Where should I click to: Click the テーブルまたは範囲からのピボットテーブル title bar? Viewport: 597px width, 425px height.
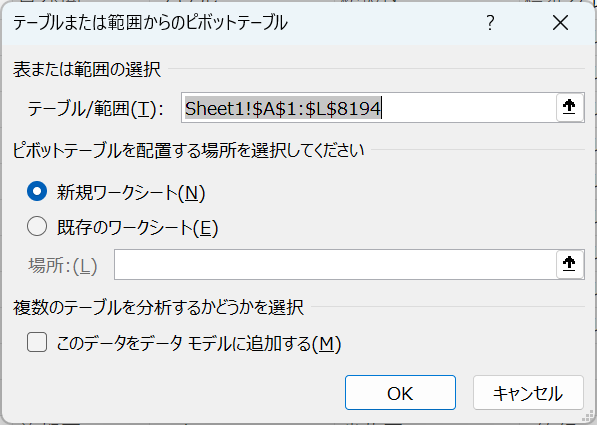pos(150,23)
